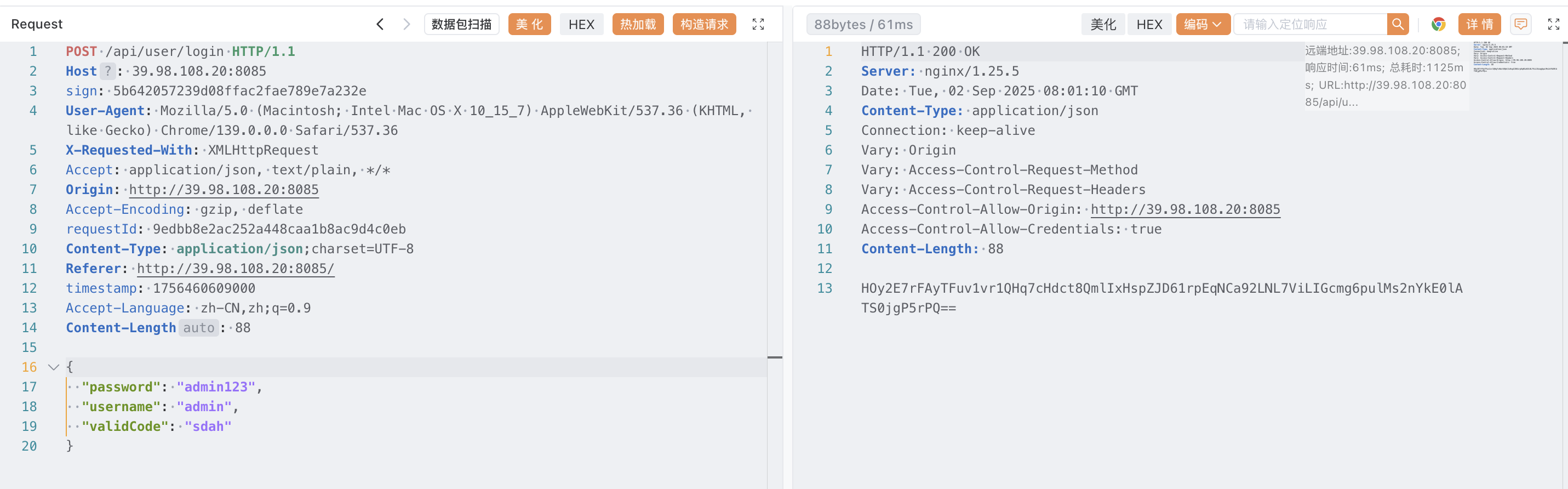
Task: Click the 美化 beautify button in request
Action: coord(529,24)
